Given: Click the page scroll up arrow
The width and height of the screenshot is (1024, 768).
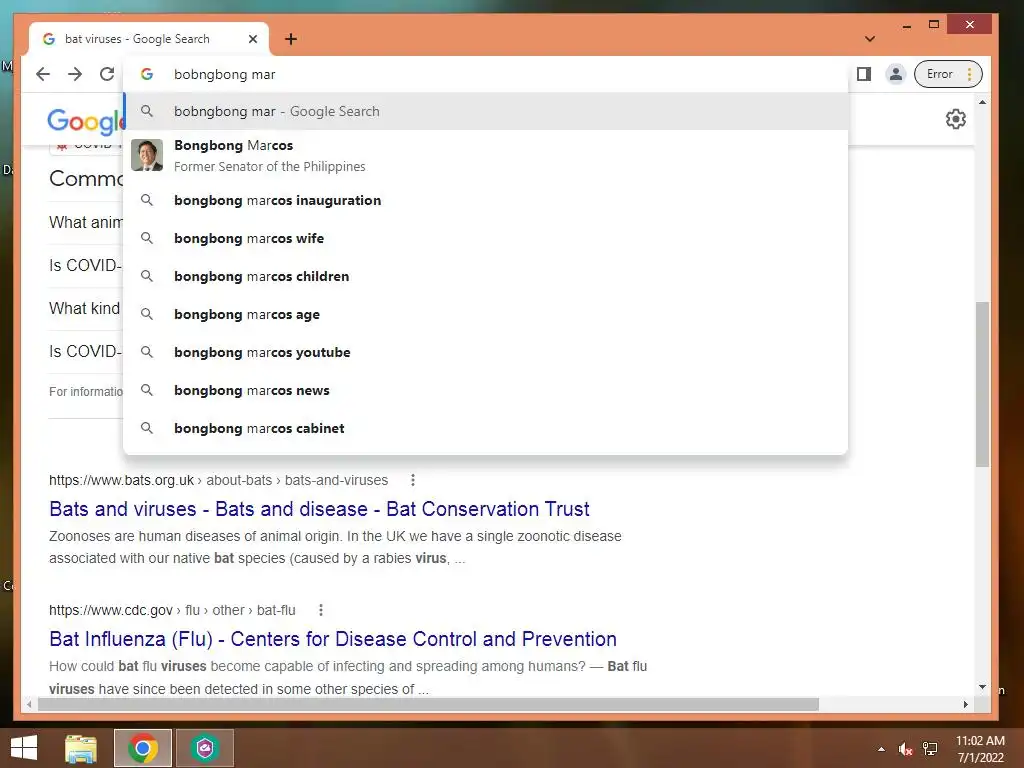Looking at the screenshot, I should click(982, 103).
